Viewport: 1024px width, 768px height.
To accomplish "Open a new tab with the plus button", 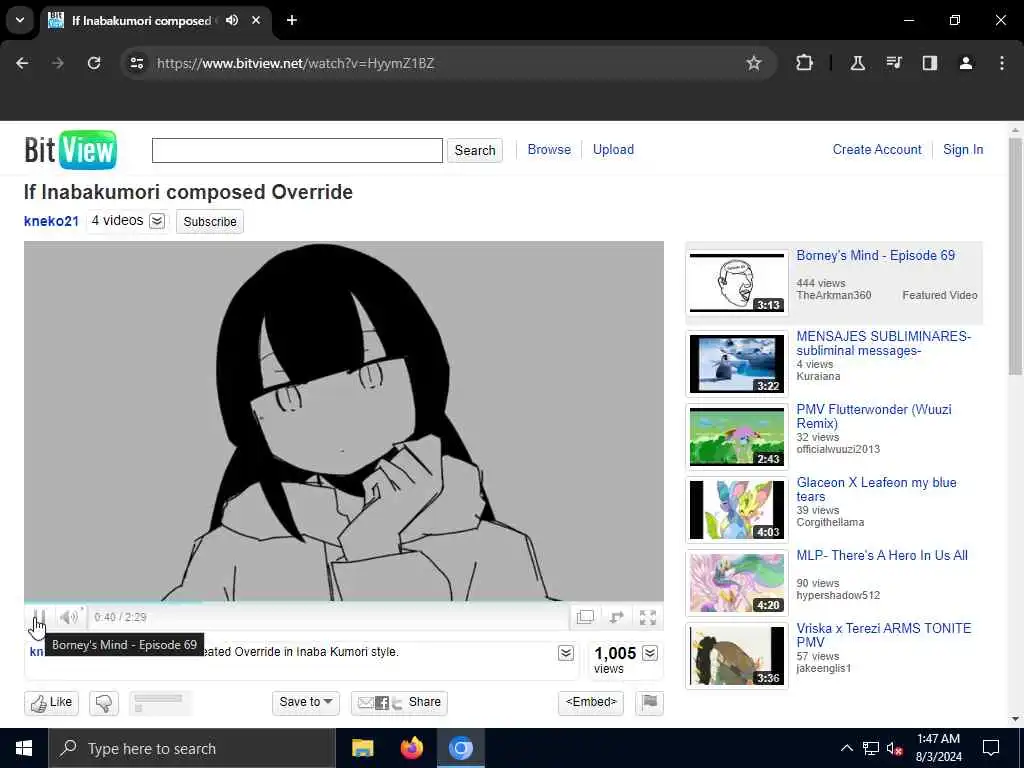I will (292, 20).
